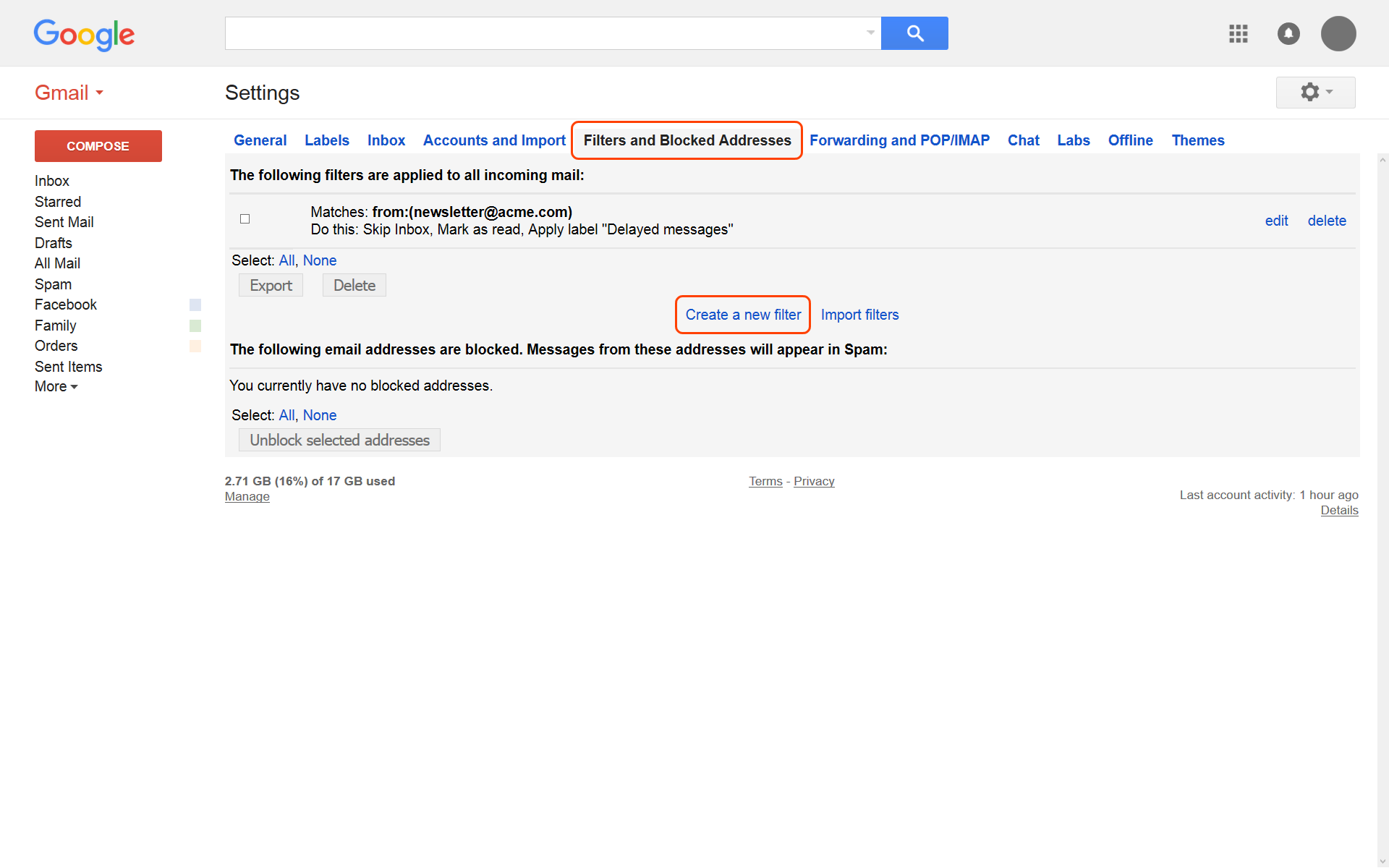Open the Orders label

[x=56, y=346]
